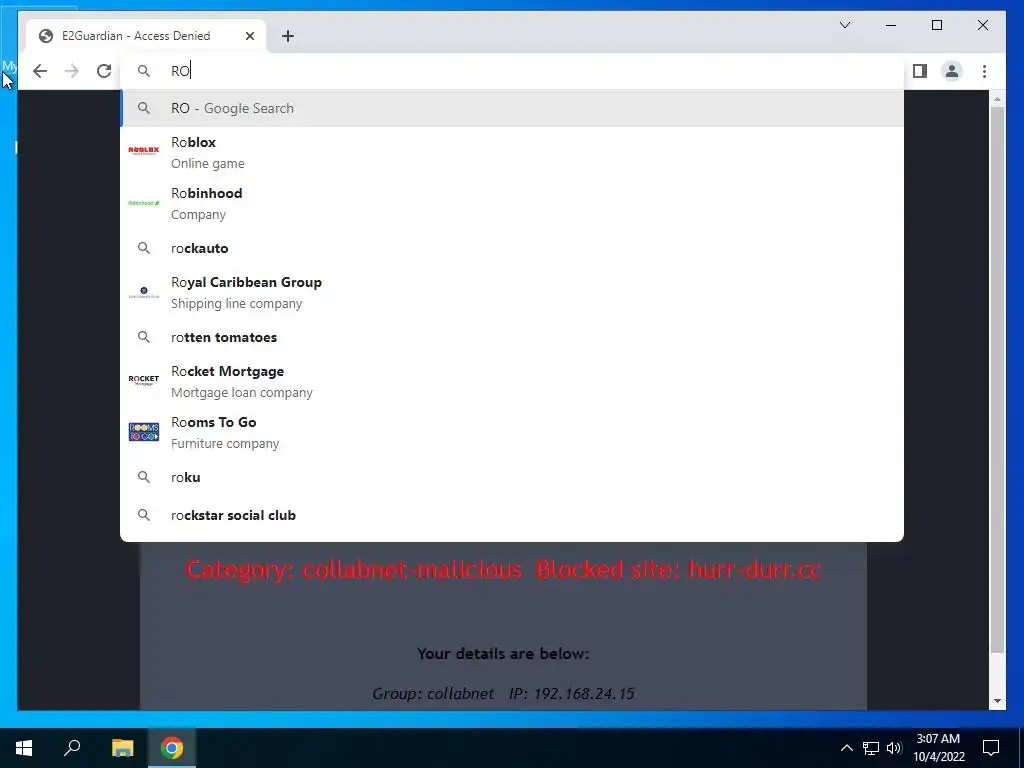Show hidden system tray icons

pyautogui.click(x=846, y=748)
